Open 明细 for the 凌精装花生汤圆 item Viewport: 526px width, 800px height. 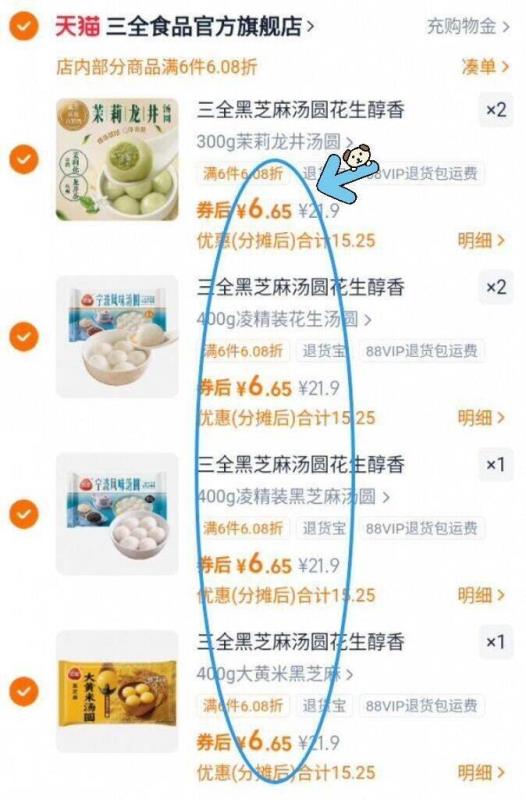(481, 418)
